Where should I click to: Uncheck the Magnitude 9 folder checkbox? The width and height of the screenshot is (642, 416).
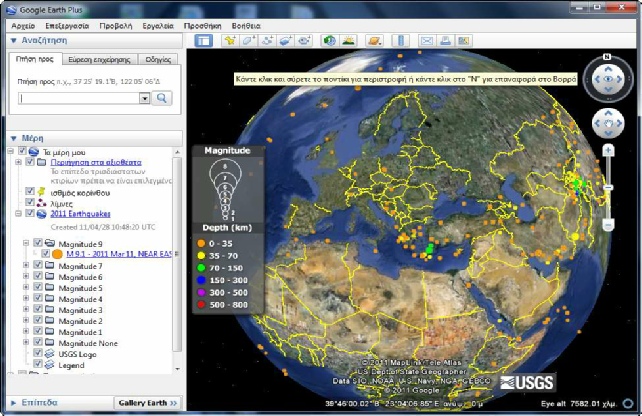38,243
